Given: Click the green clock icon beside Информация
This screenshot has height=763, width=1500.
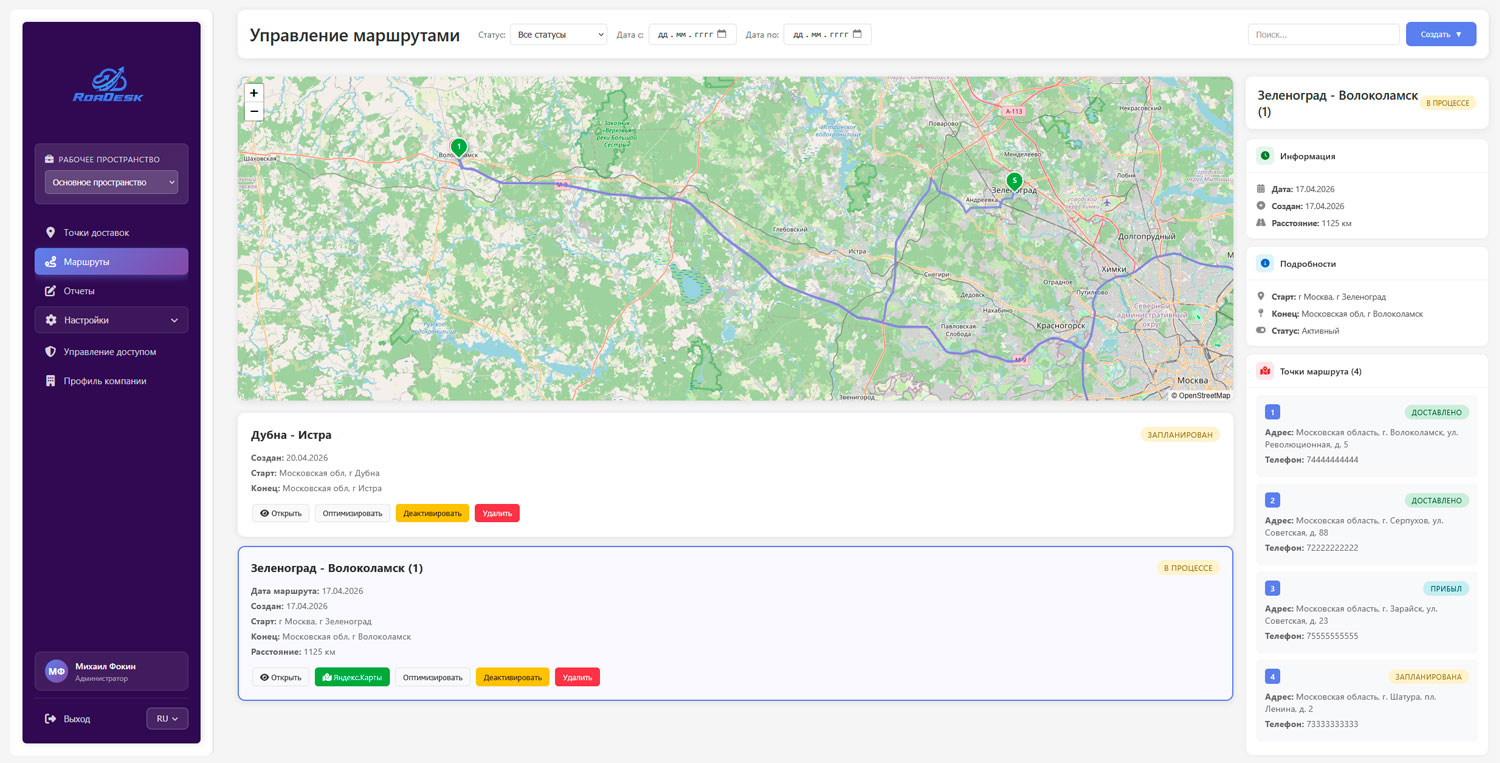Looking at the screenshot, I should pos(1265,156).
